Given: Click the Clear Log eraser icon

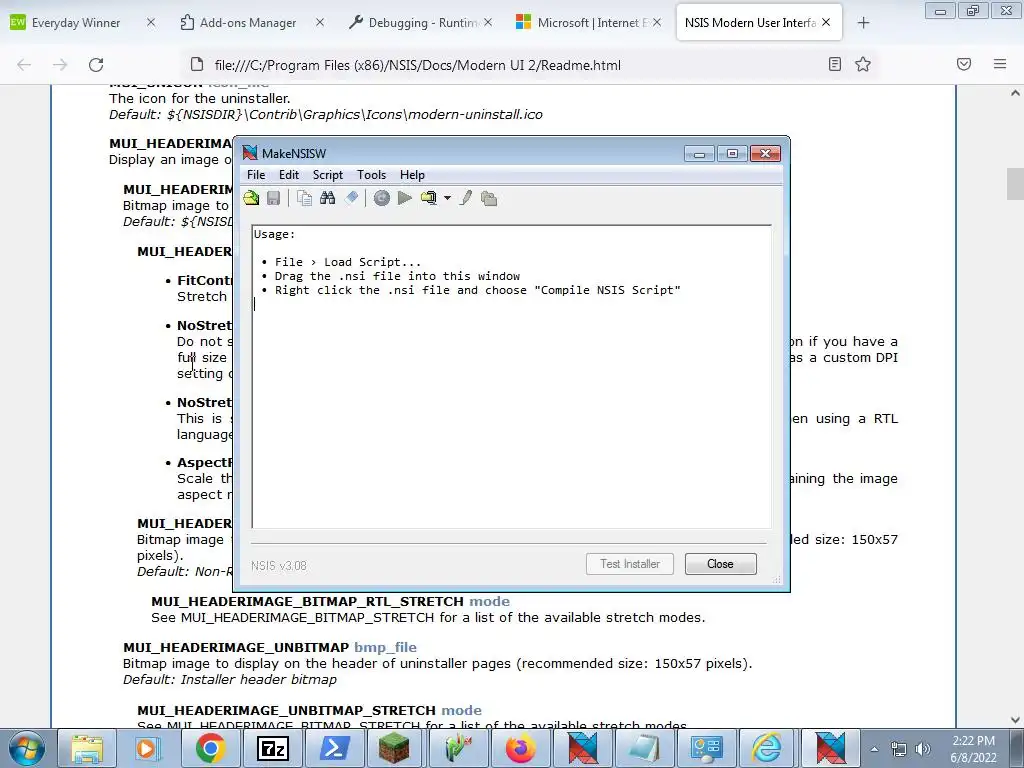Looking at the screenshot, I should tap(351, 198).
